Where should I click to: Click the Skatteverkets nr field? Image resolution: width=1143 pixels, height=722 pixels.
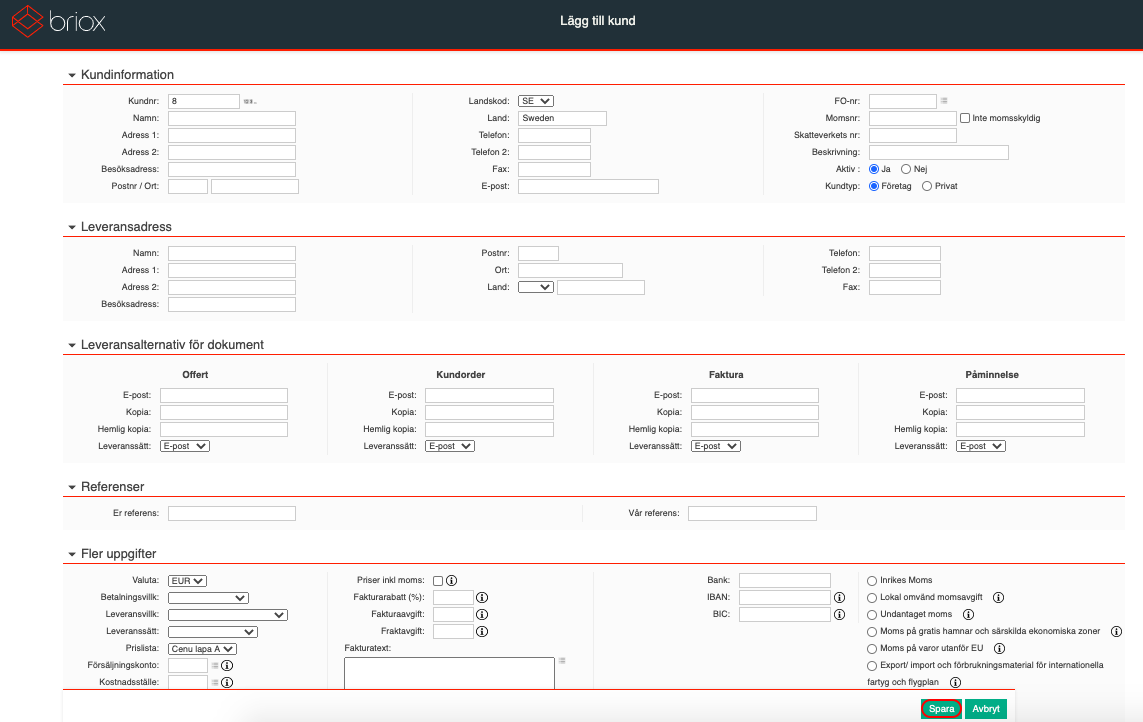(913, 135)
